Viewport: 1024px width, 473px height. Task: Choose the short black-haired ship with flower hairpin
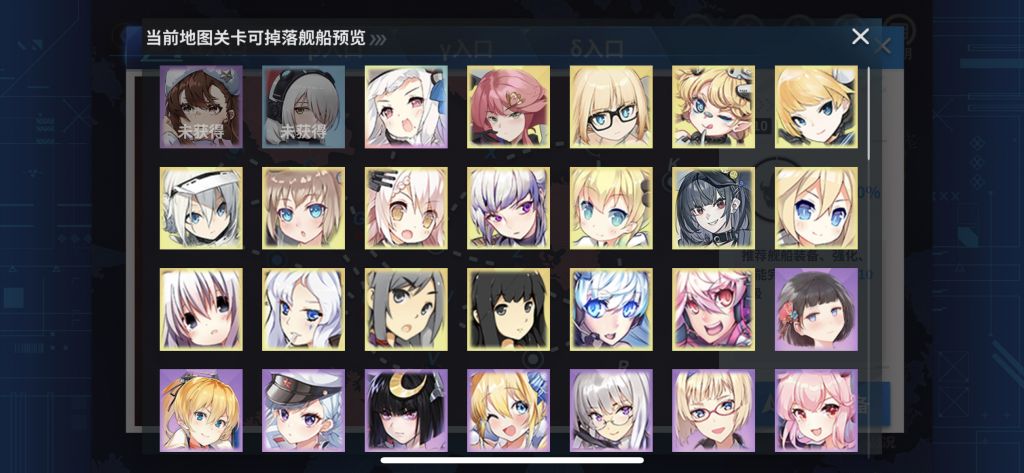816,309
